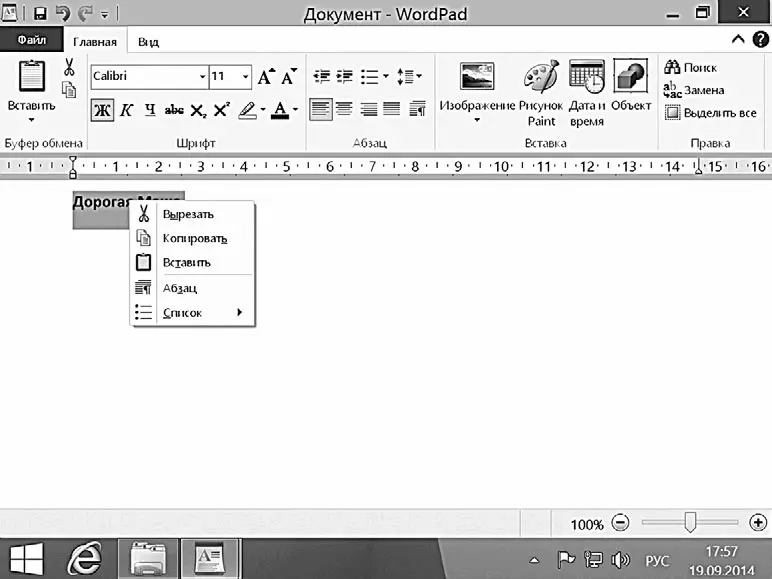
Task: Open the font size 11 dropdown
Action: click(x=245, y=77)
